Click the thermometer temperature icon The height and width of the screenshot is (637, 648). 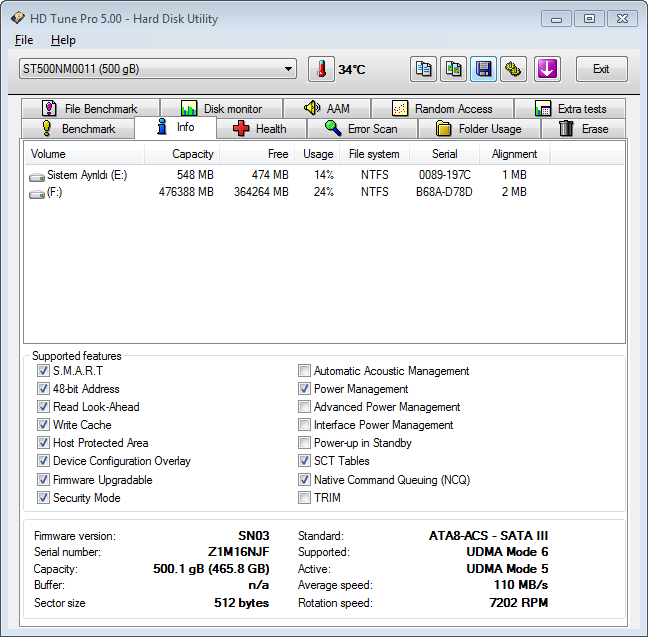[x=321, y=69]
